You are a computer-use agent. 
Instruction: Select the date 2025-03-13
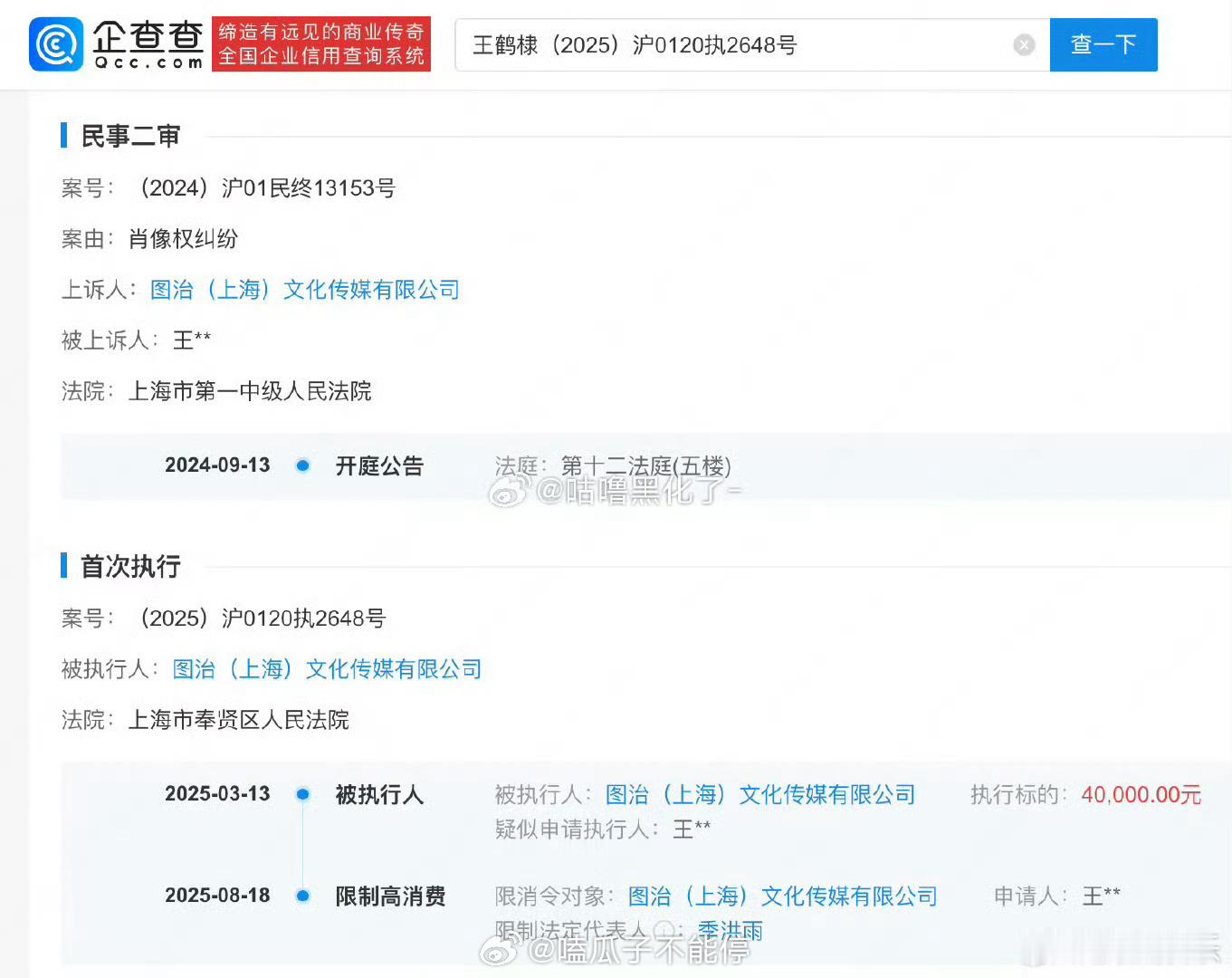point(217,794)
